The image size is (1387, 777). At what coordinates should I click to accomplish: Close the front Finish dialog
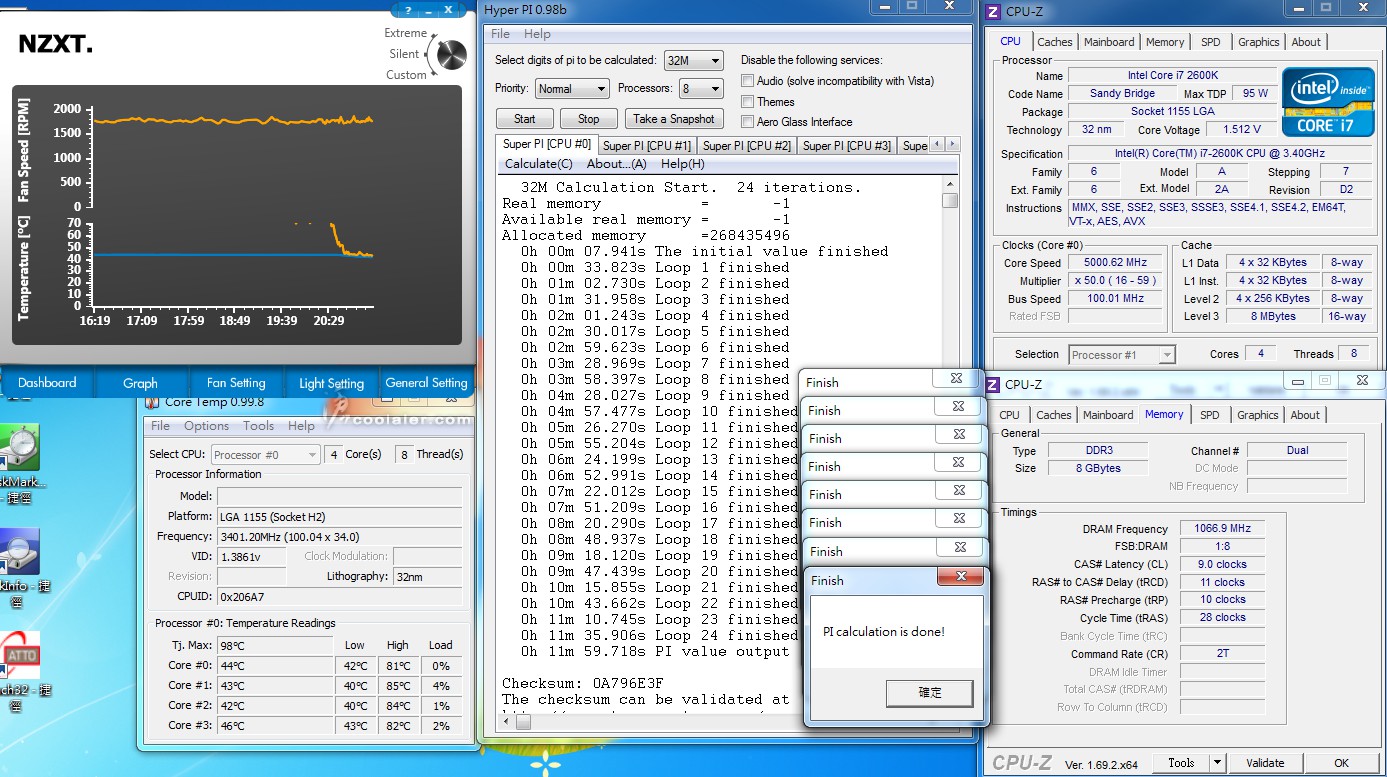[961, 577]
